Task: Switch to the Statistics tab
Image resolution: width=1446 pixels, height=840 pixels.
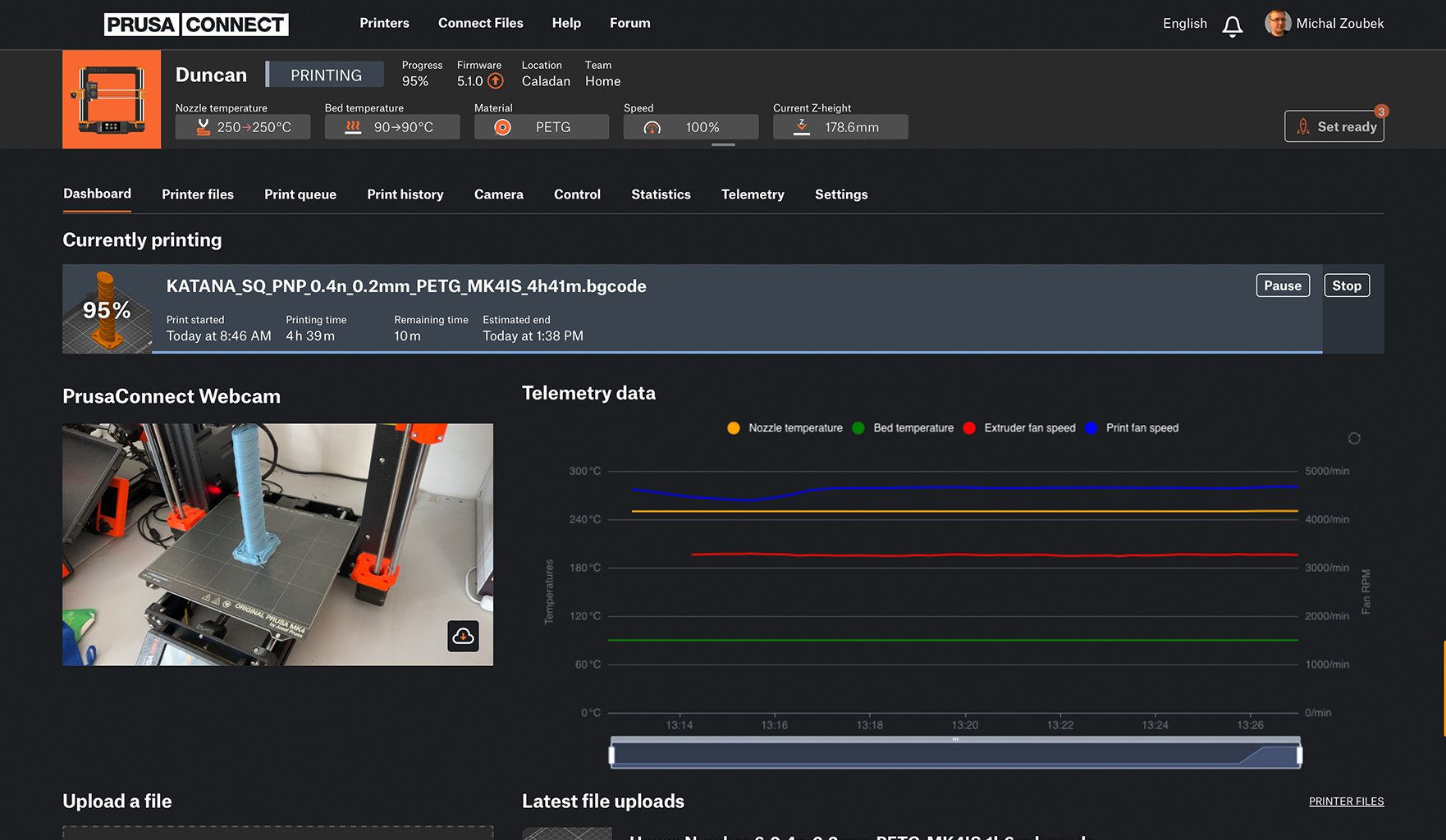Action: 661,194
